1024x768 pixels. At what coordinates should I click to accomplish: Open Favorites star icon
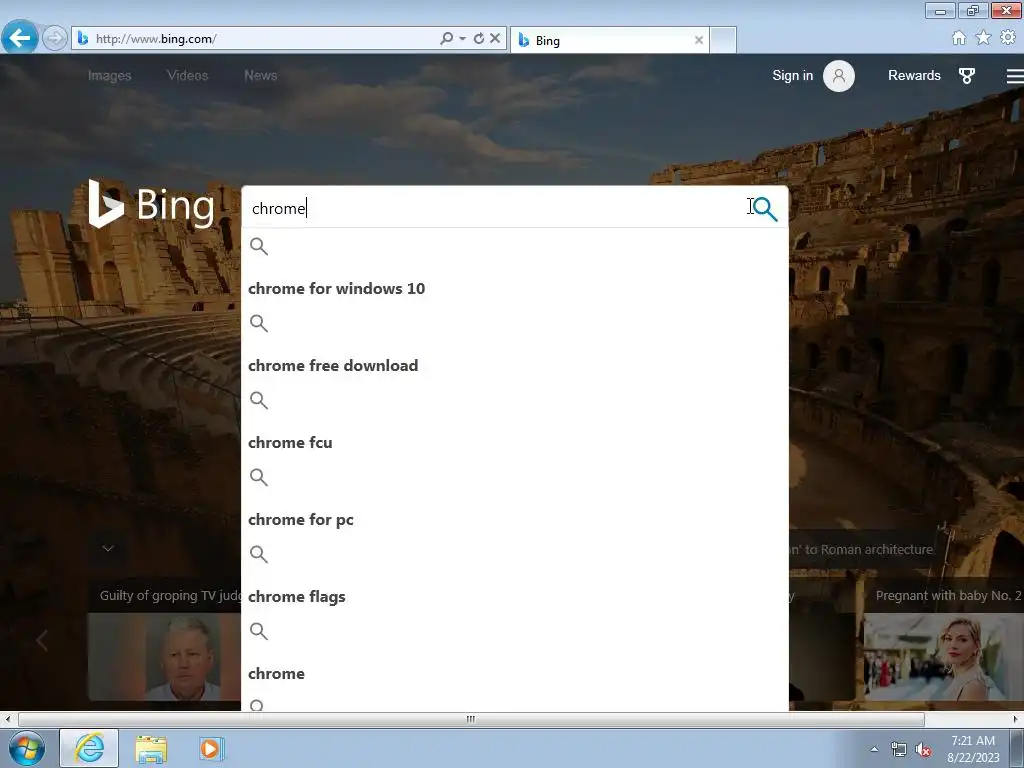983,38
